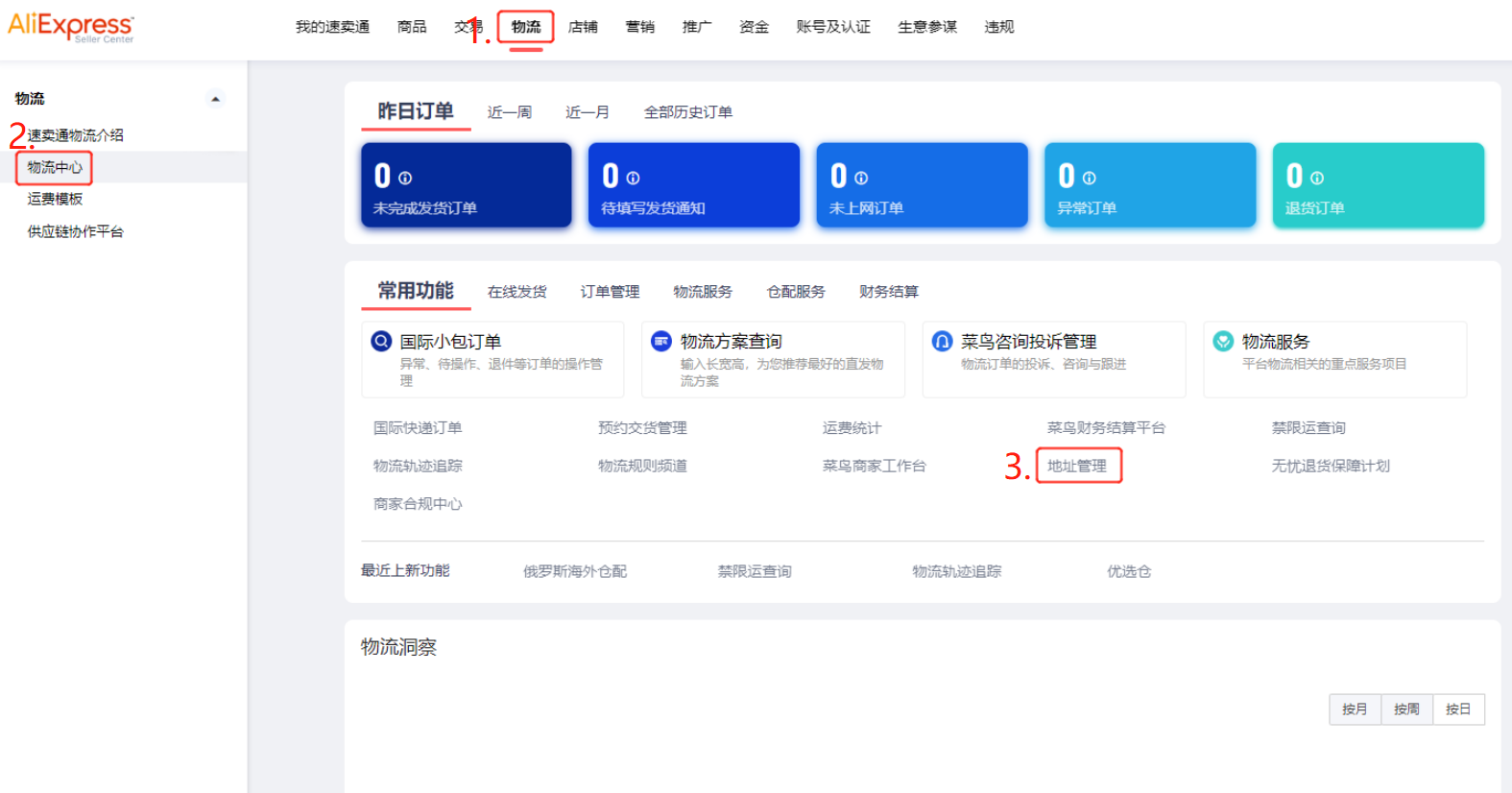Click the AliExpress Seller Center logo
This screenshot has height=793, width=1512.
click(x=71, y=27)
